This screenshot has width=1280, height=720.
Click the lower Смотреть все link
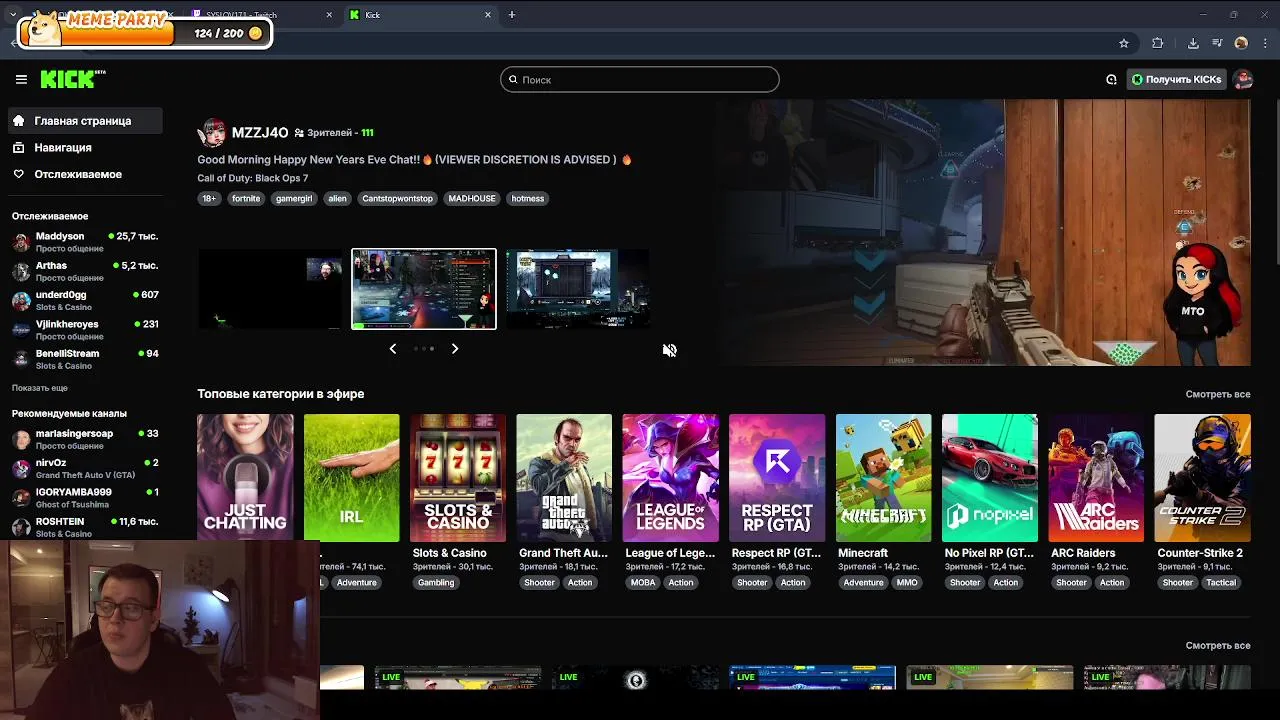pyautogui.click(x=1218, y=646)
